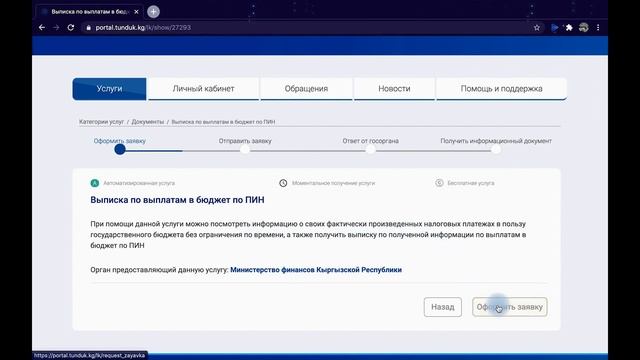Image resolution: width=640 pixels, height=360 pixels.
Task: Click the 'Автоматизированная услуга' label
Action: point(139,183)
